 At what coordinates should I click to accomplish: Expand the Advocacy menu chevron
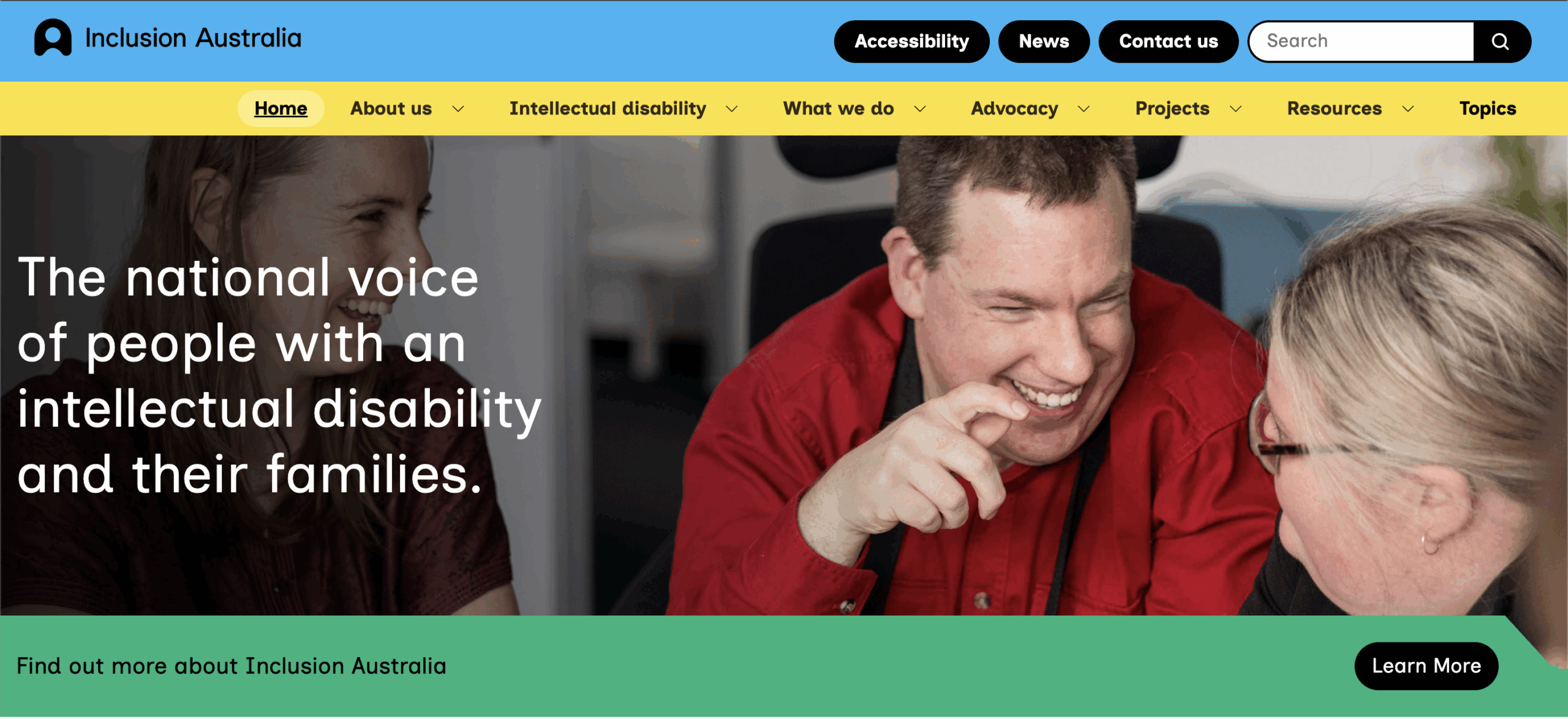(x=1084, y=109)
